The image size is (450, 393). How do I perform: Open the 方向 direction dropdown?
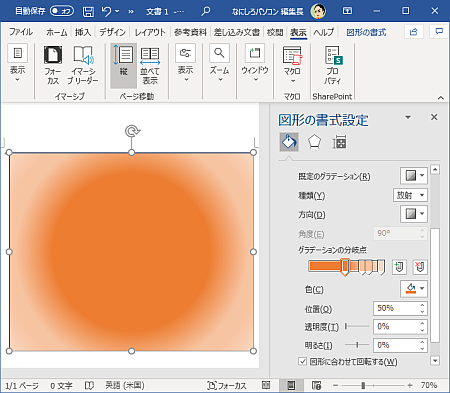point(414,214)
